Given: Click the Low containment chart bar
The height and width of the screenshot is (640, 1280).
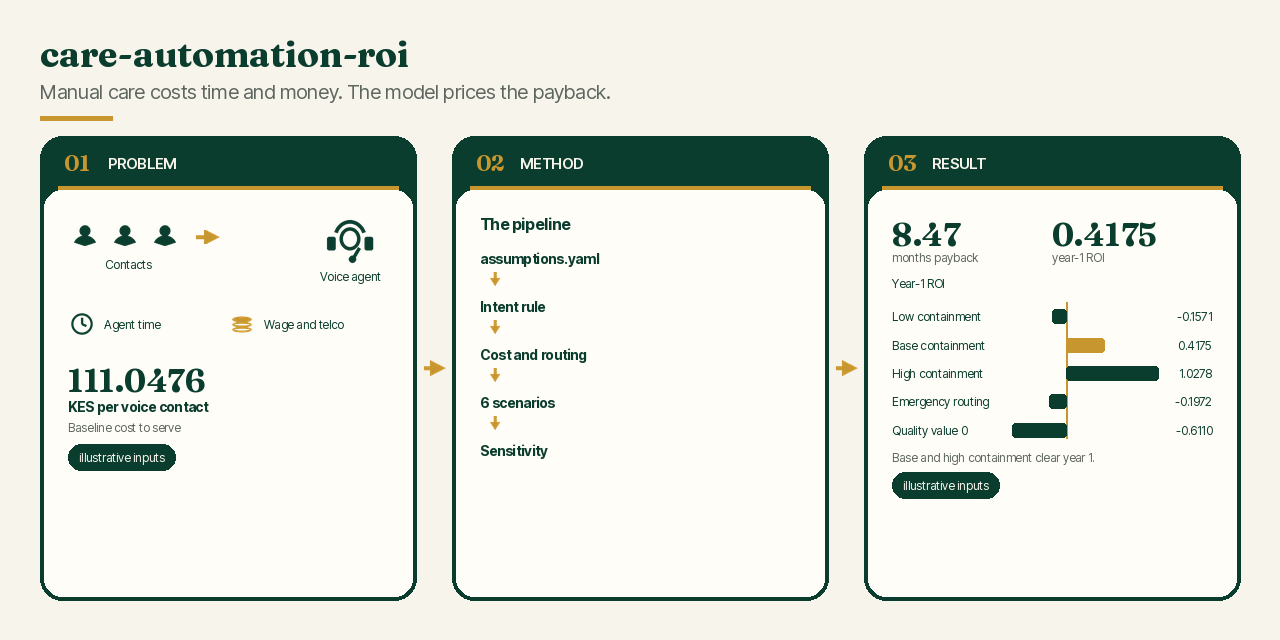Looking at the screenshot, I should pos(1060,316).
